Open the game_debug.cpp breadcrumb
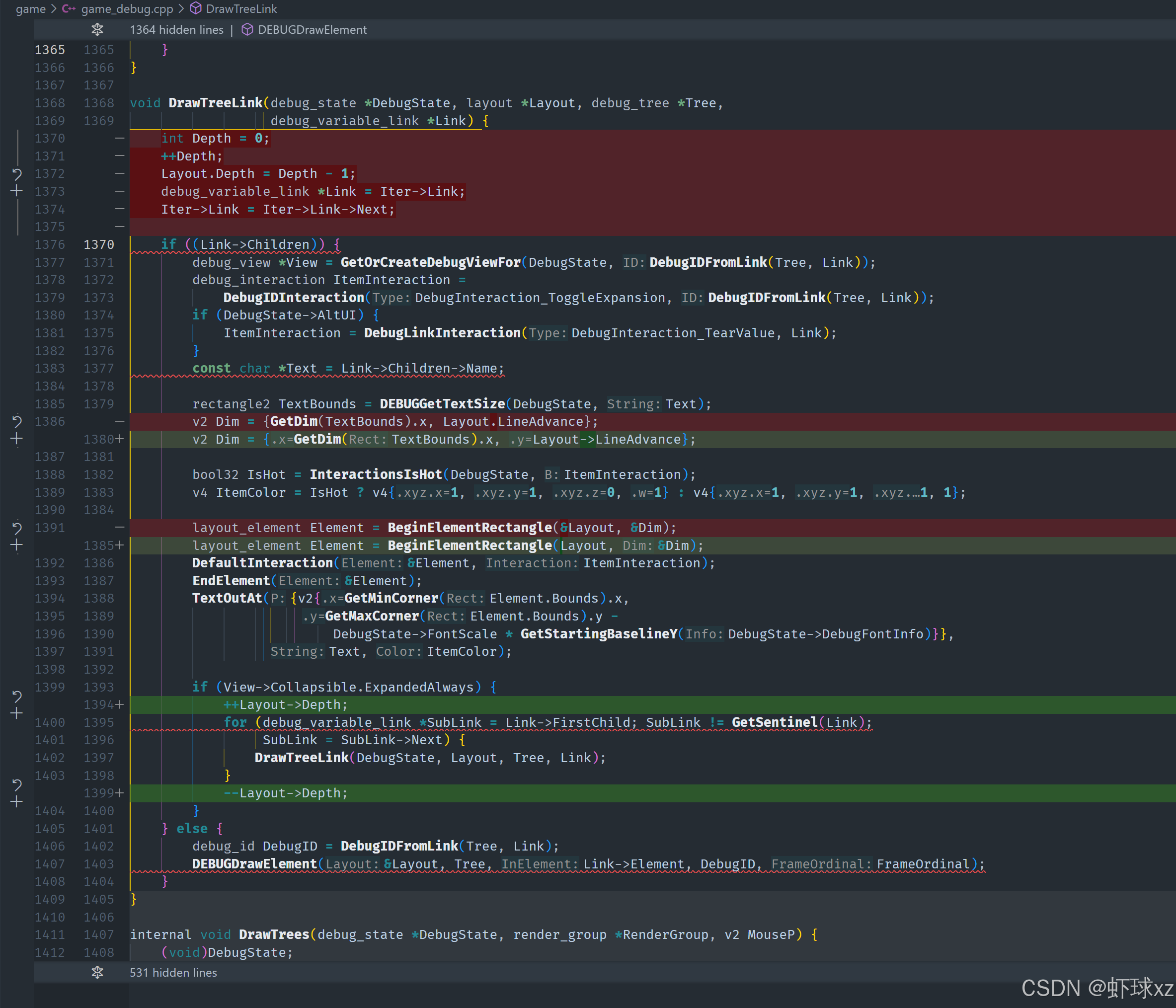1176x1008 pixels. click(127, 8)
